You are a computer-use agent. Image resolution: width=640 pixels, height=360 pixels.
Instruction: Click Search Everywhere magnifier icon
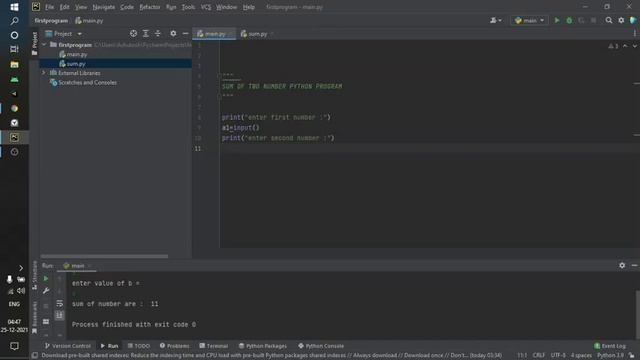tap(609, 20)
